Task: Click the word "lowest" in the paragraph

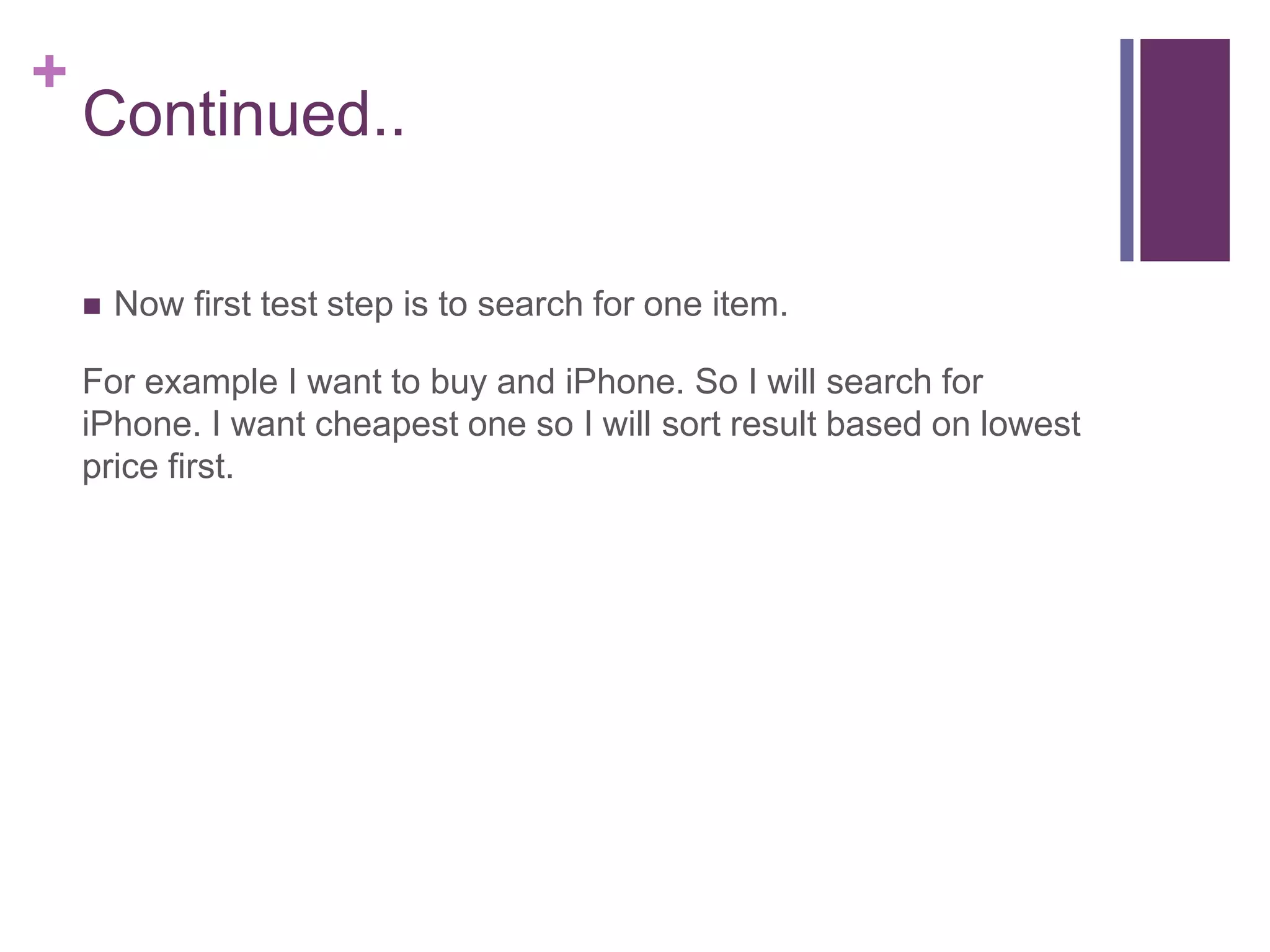Action: tap(1030, 425)
